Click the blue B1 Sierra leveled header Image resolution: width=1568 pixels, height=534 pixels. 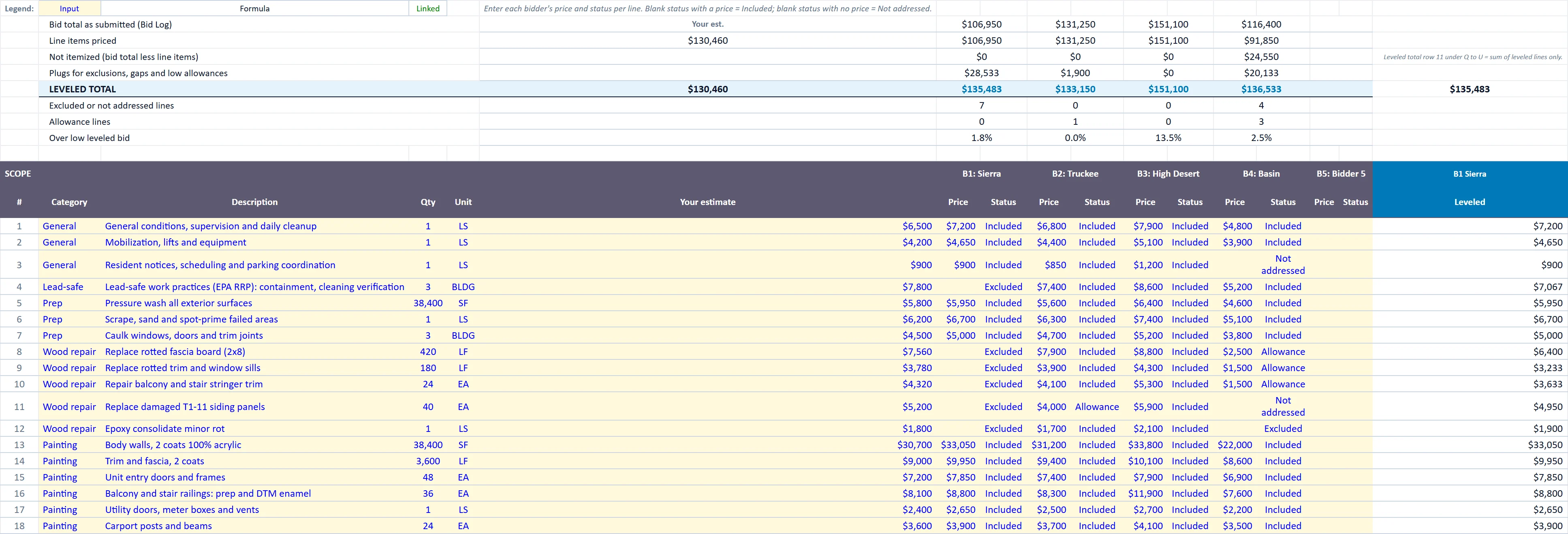coord(1470,173)
